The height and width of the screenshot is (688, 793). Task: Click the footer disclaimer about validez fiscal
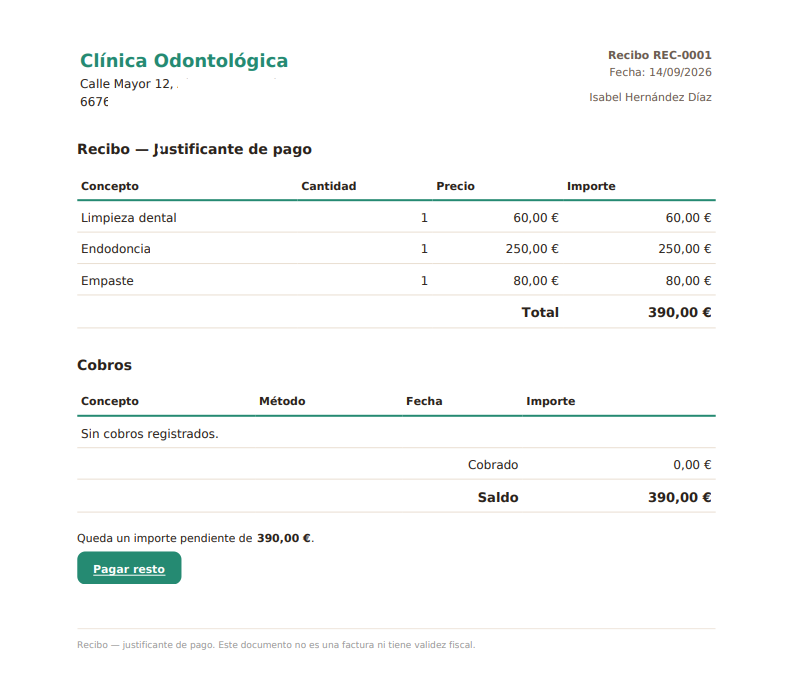pos(276,645)
